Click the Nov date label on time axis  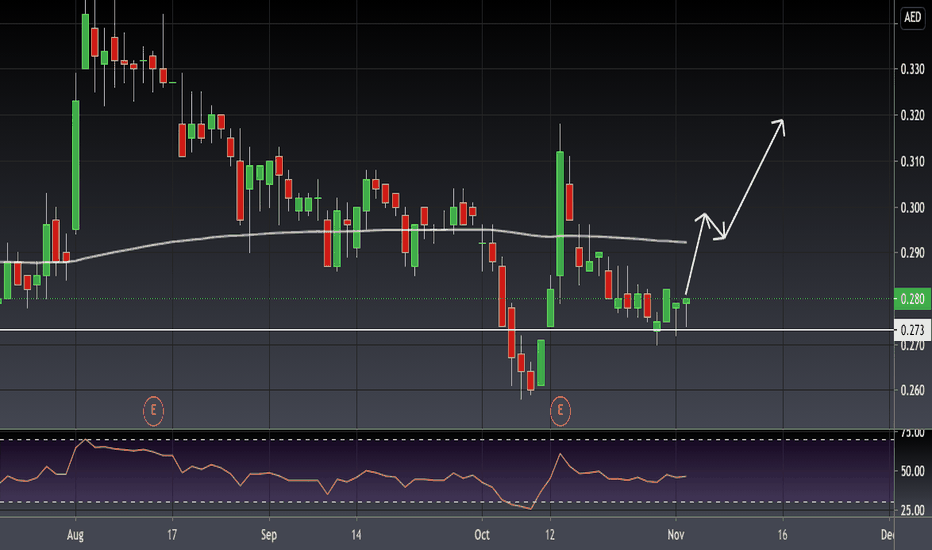pos(676,535)
